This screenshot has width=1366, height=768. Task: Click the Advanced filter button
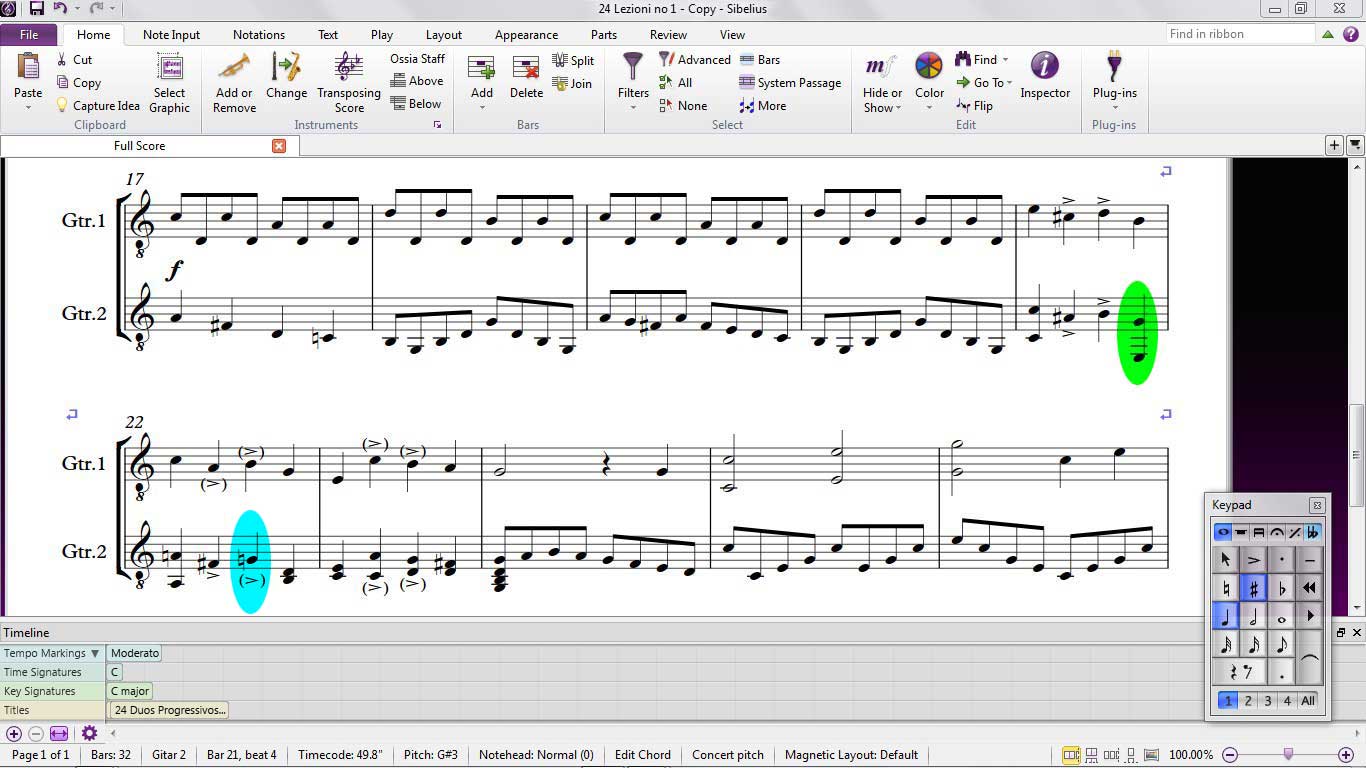pyautogui.click(x=694, y=60)
